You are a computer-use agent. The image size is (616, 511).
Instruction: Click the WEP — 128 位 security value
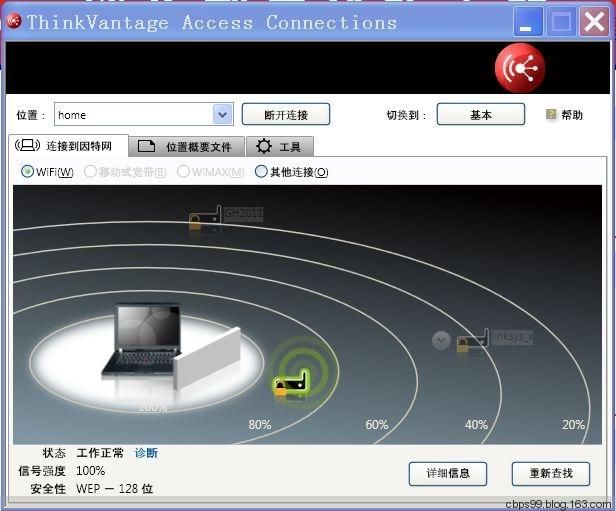tap(114, 489)
